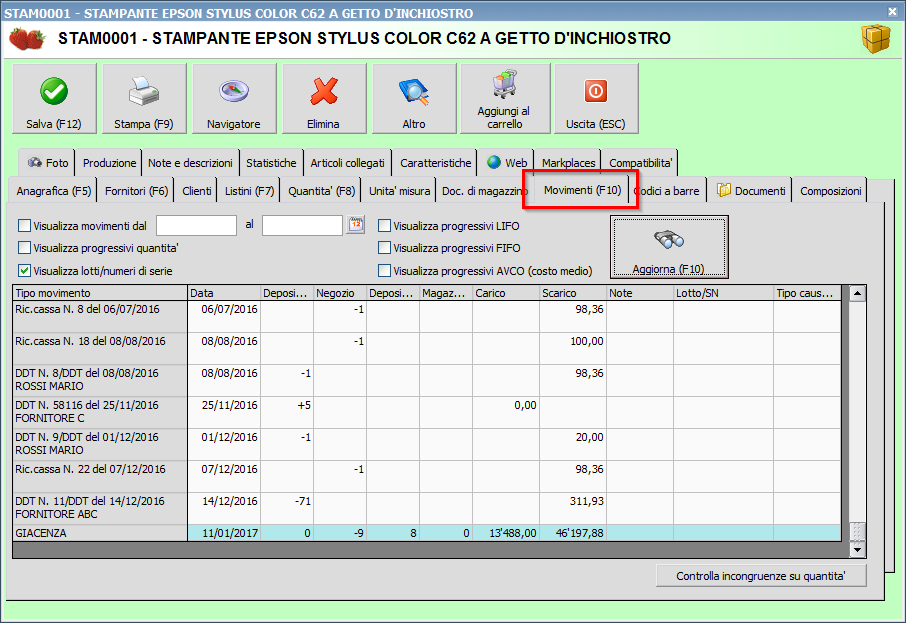
Task: Select row DDT N. 8/DDT del 08/08/2016
Action: point(427,380)
